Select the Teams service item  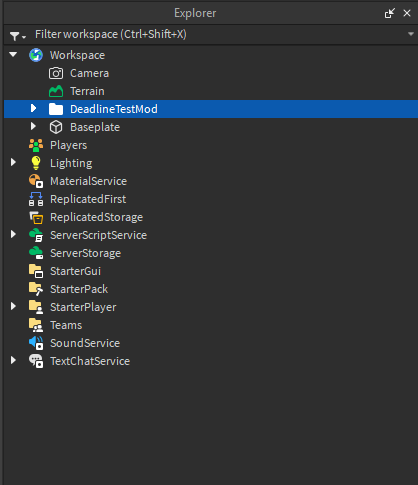(x=211, y=325)
